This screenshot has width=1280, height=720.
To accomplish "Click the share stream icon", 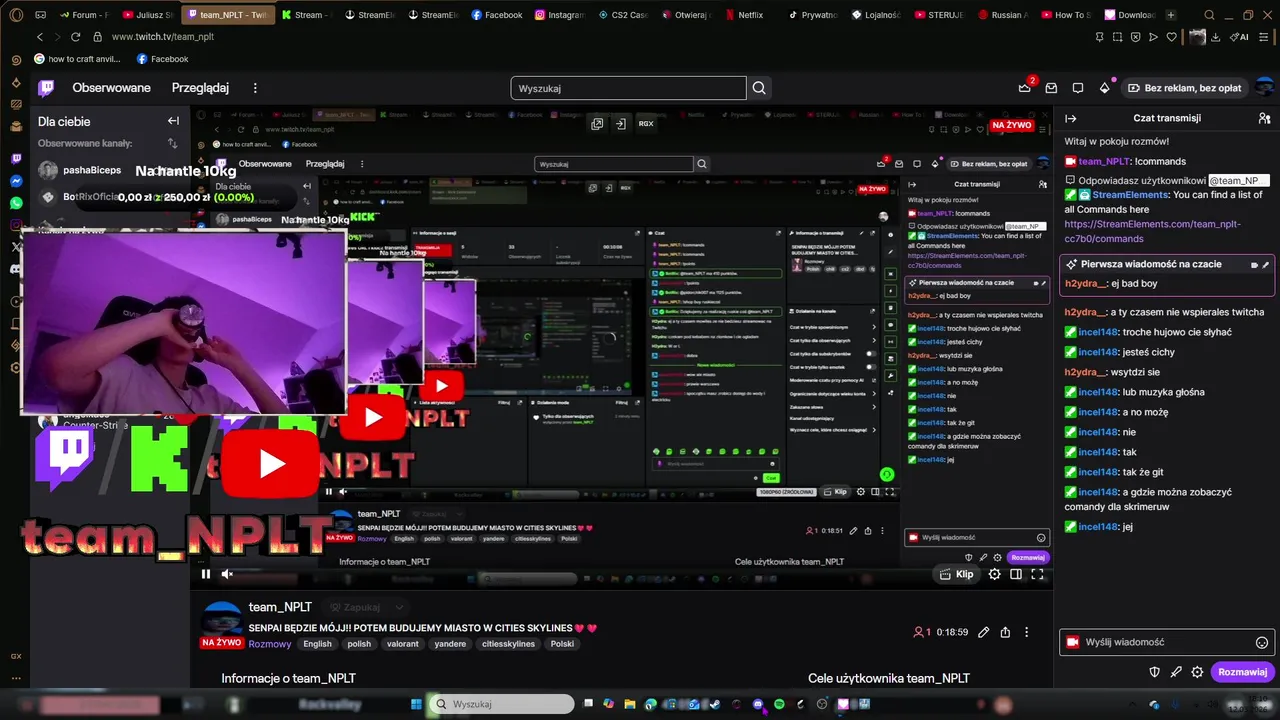I will 1005,632.
